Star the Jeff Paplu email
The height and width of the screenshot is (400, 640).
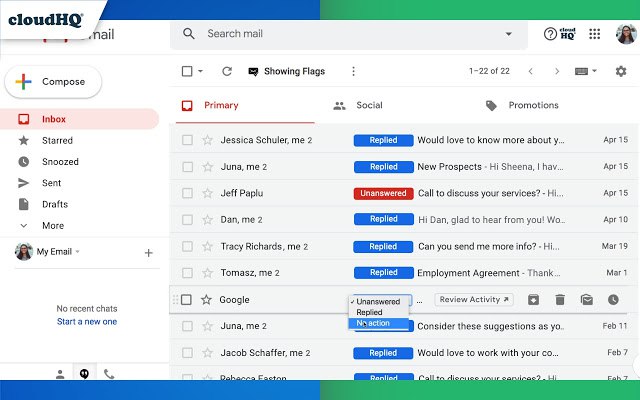(208, 193)
